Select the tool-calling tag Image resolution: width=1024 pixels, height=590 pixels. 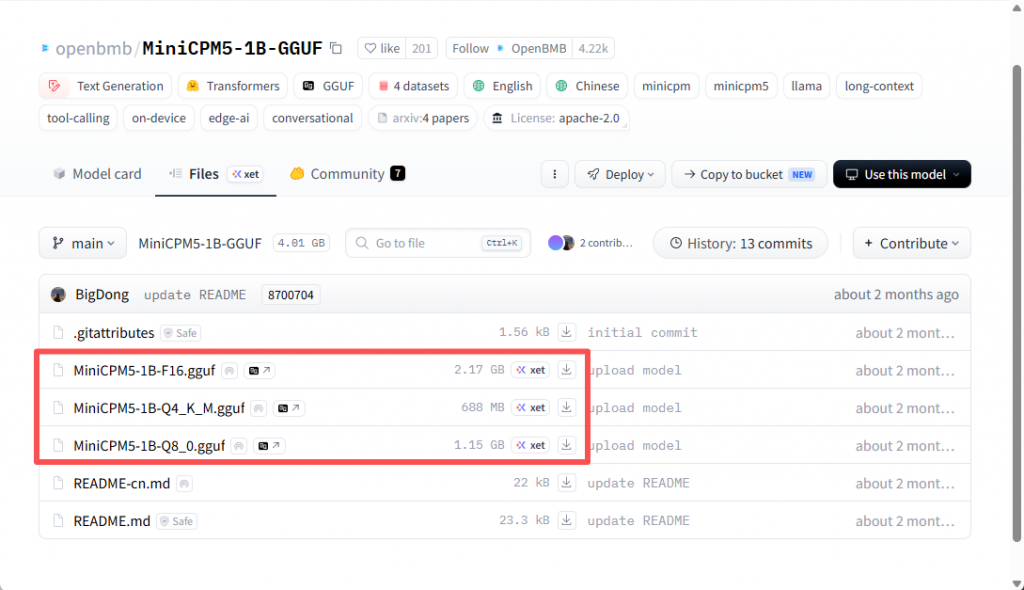click(x=78, y=118)
